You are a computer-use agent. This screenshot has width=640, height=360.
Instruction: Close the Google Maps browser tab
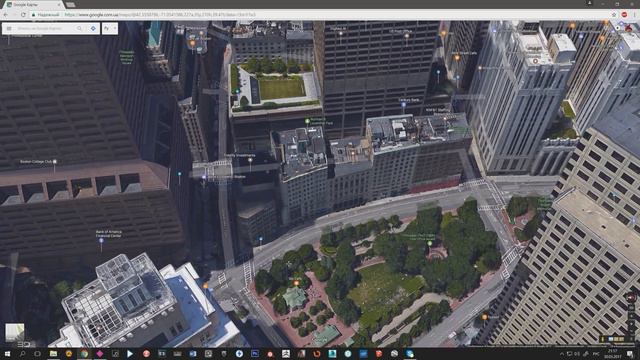coord(60,4)
